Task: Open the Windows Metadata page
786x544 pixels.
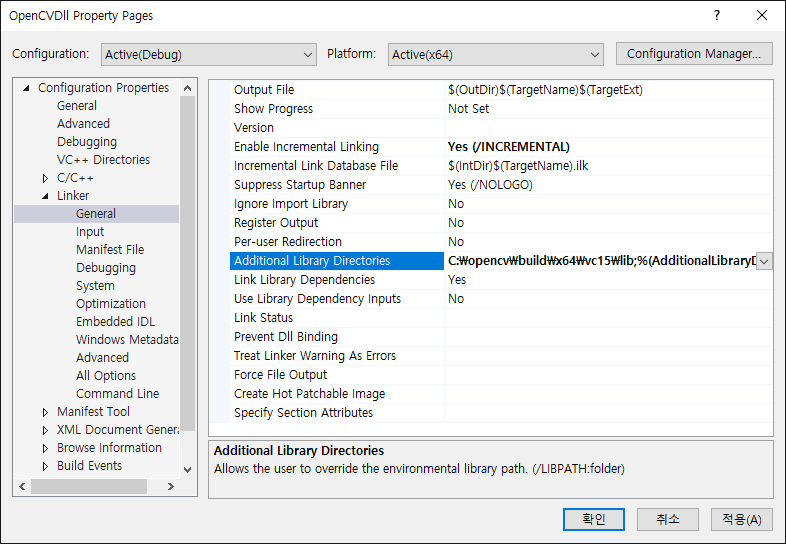Action: (127, 340)
